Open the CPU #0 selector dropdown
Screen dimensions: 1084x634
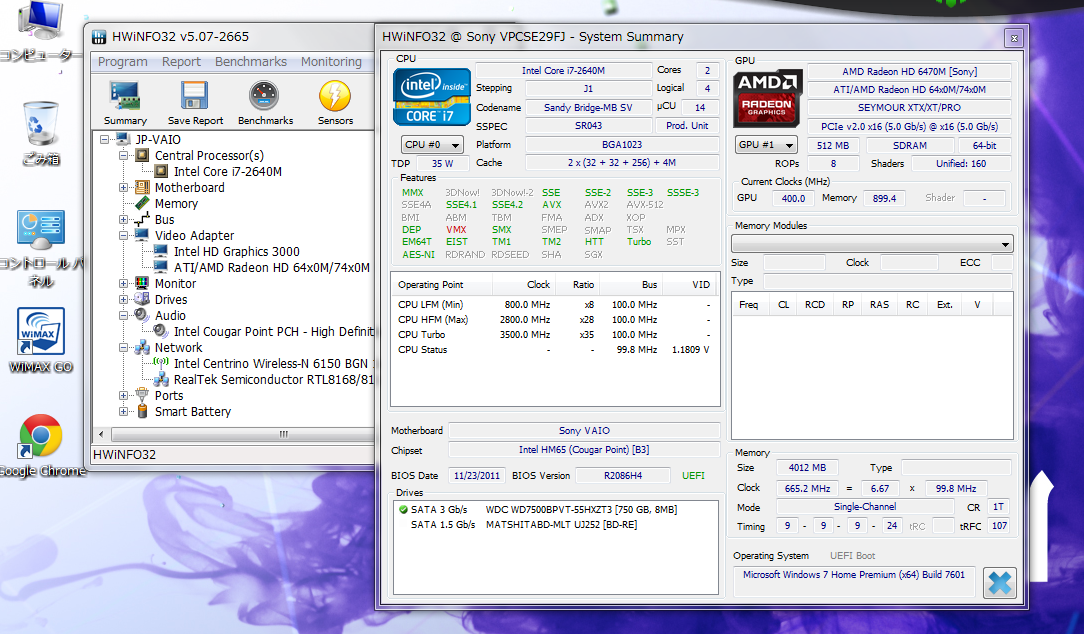pos(432,144)
